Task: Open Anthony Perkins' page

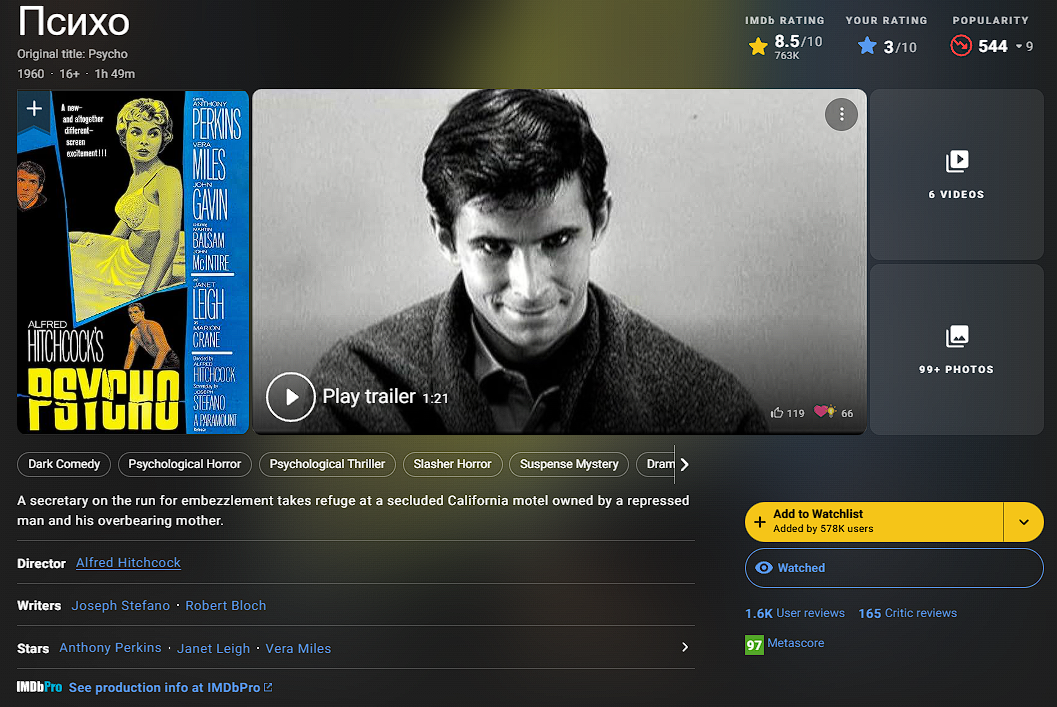Action: [x=111, y=648]
